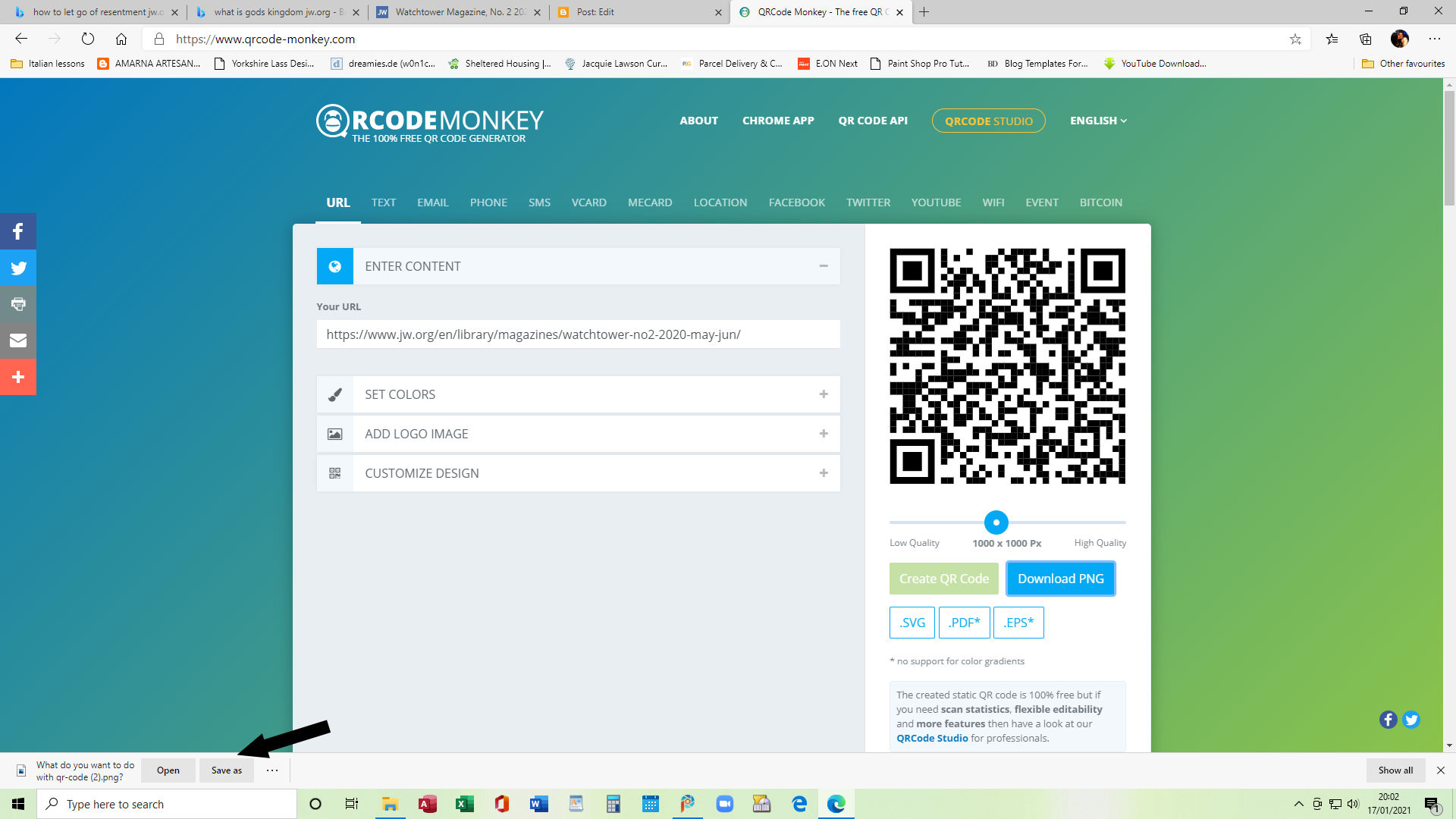Click inside the Your URL input field
1456x819 pixels.
tap(578, 334)
